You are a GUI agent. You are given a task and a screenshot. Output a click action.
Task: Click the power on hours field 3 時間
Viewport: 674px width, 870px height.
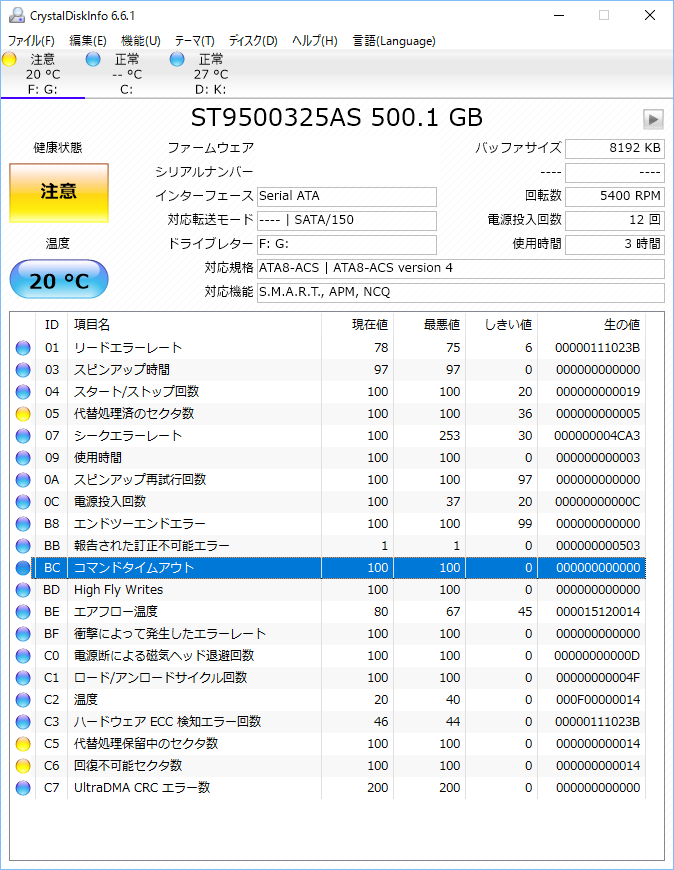[x=615, y=244]
